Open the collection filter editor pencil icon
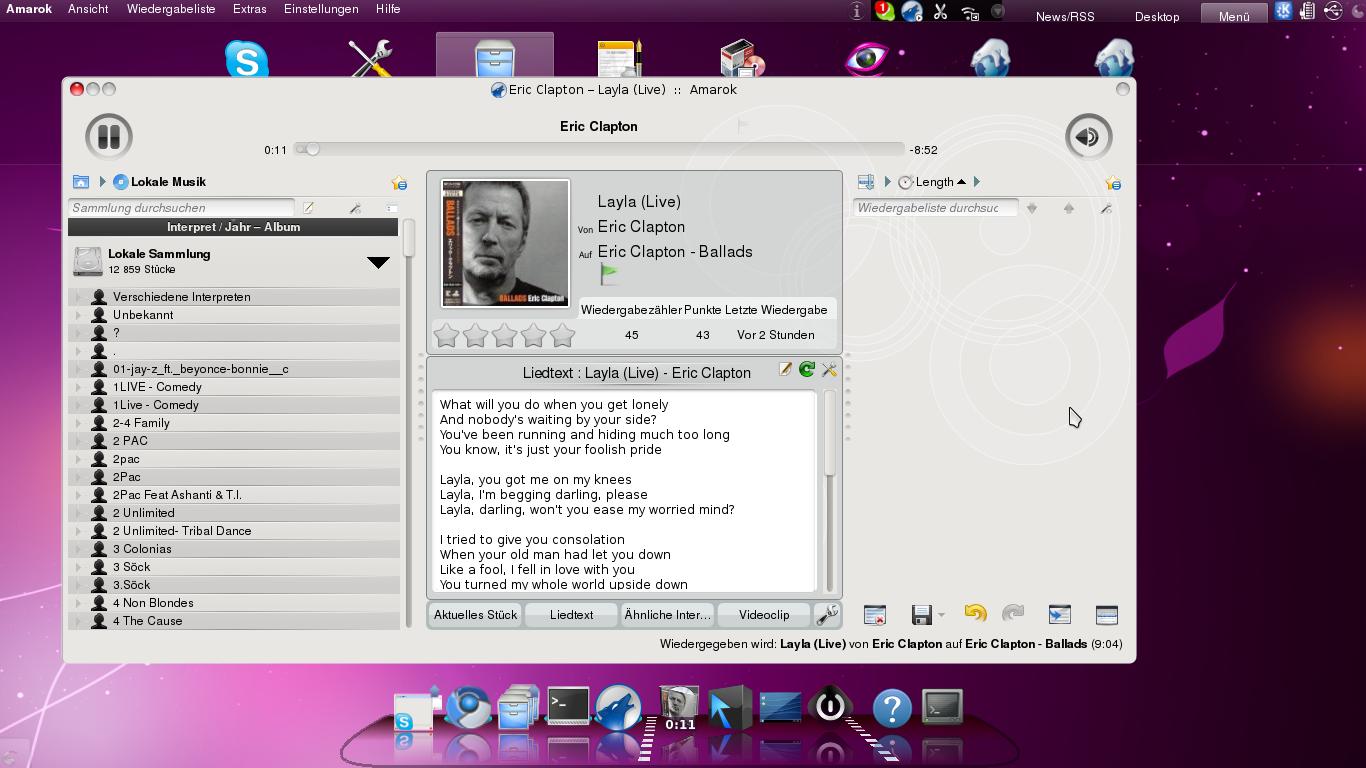The height and width of the screenshot is (768, 1366). coord(309,208)
